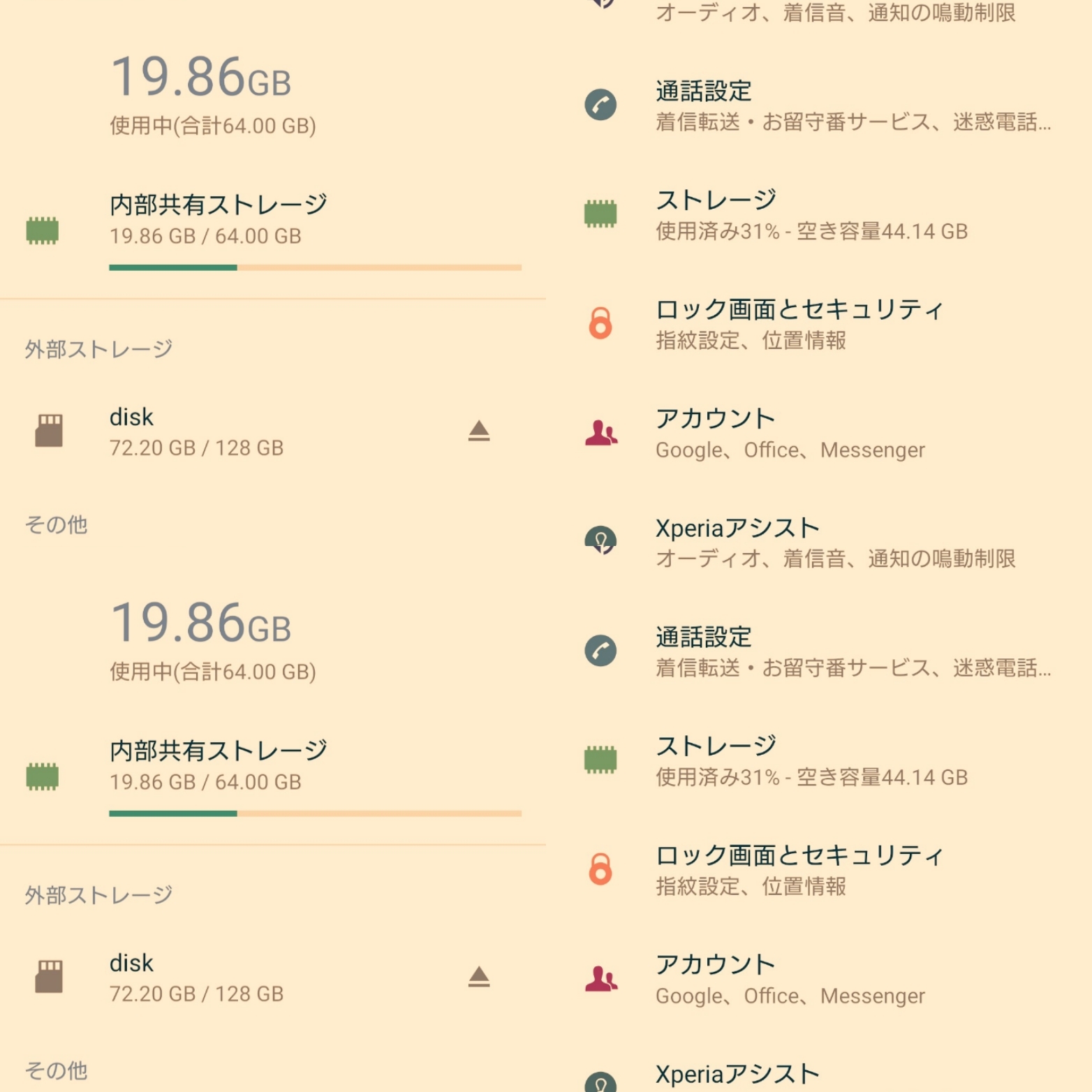Open the upper 内部共有ストレージ entry

(x=273, y=230)
